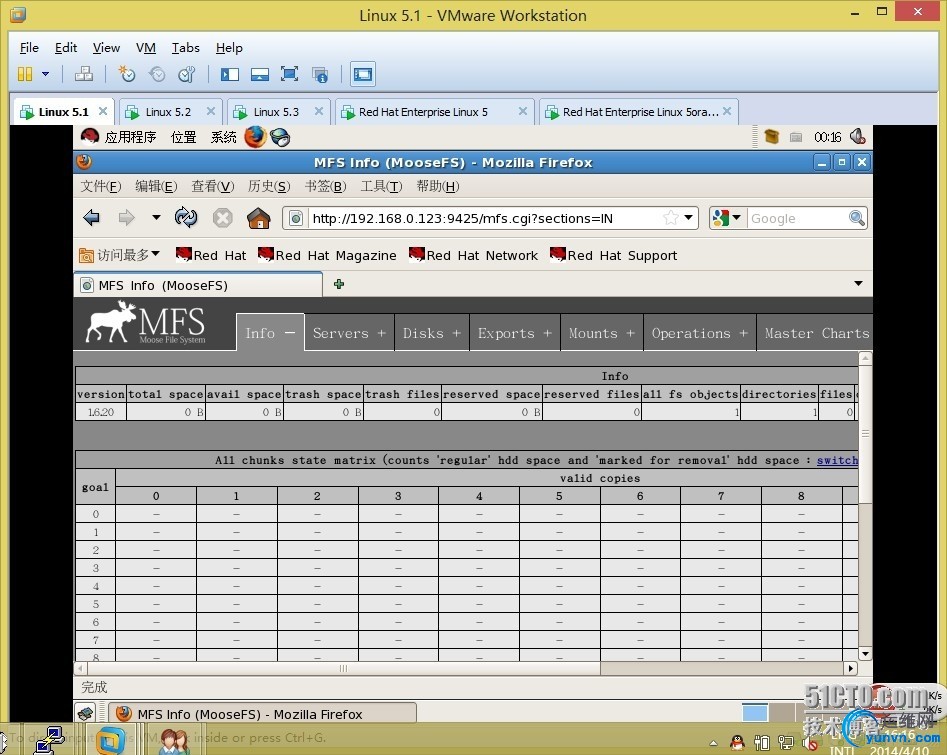Viewport: 947px width, 755px height.
Task: Open VMware snapshot manager icon
Action: [187, 74]
